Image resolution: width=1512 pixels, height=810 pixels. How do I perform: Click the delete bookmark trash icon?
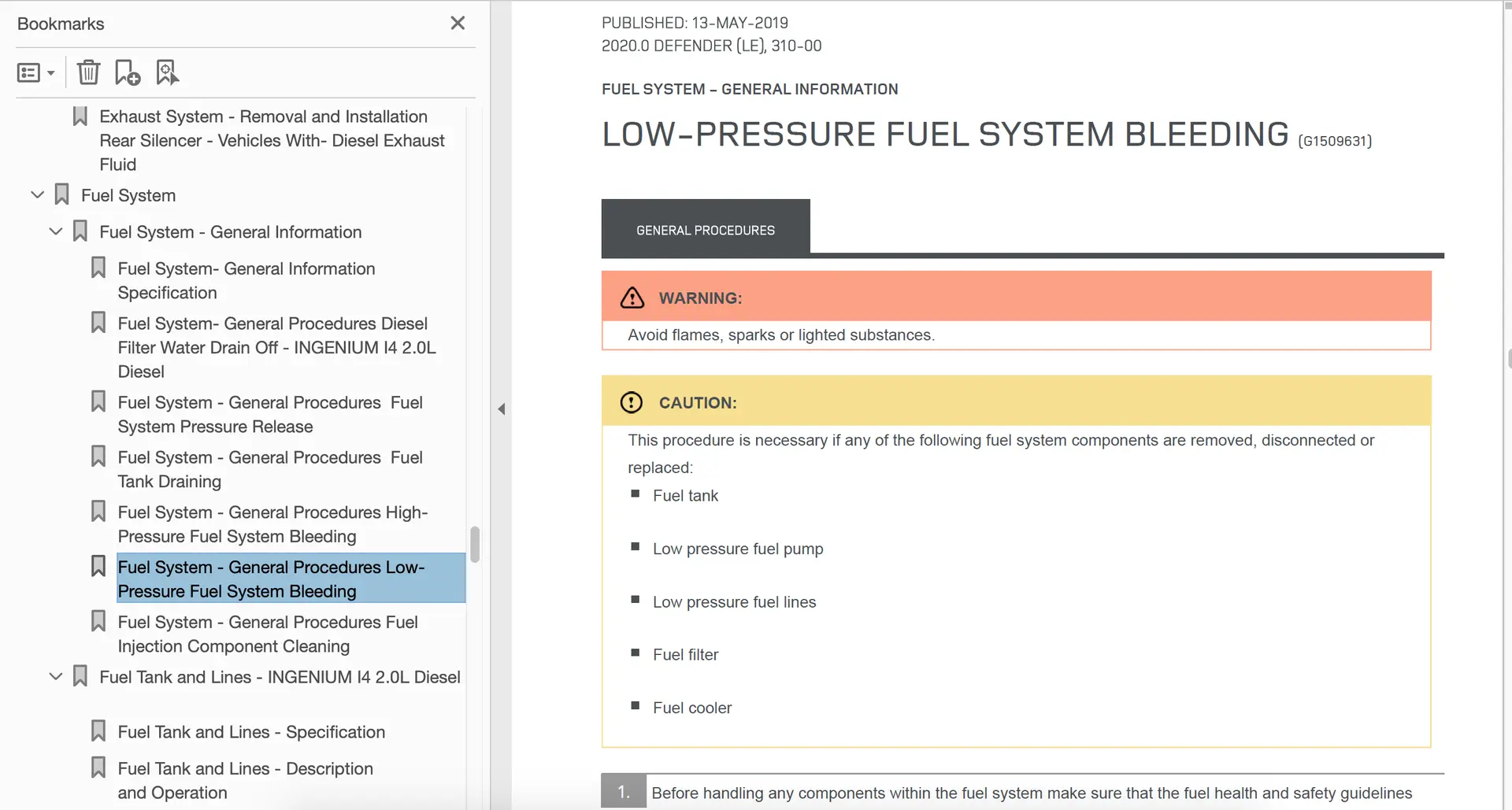click(88, 72)
